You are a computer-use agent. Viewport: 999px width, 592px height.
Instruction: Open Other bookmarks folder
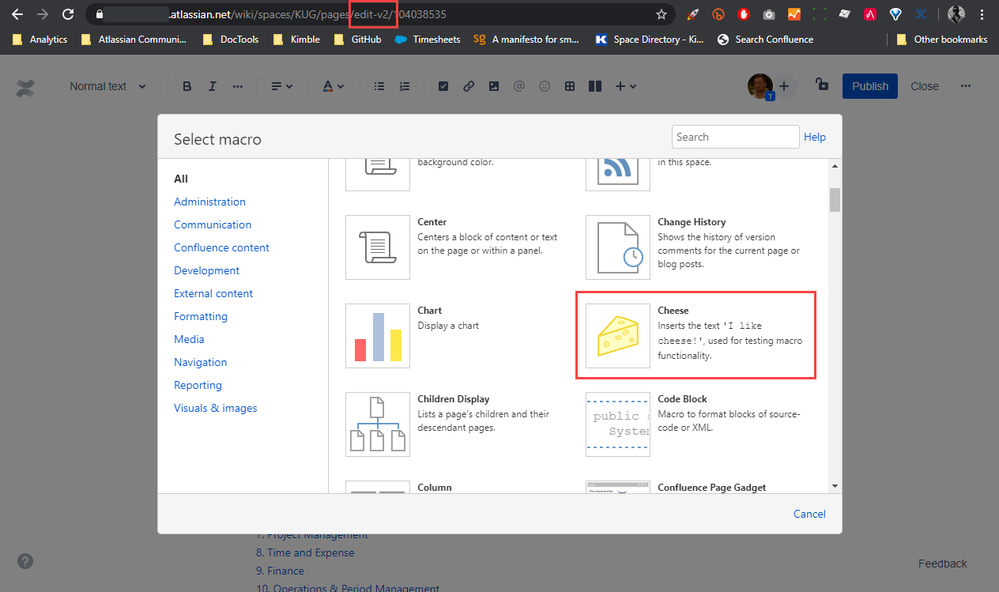942,40
